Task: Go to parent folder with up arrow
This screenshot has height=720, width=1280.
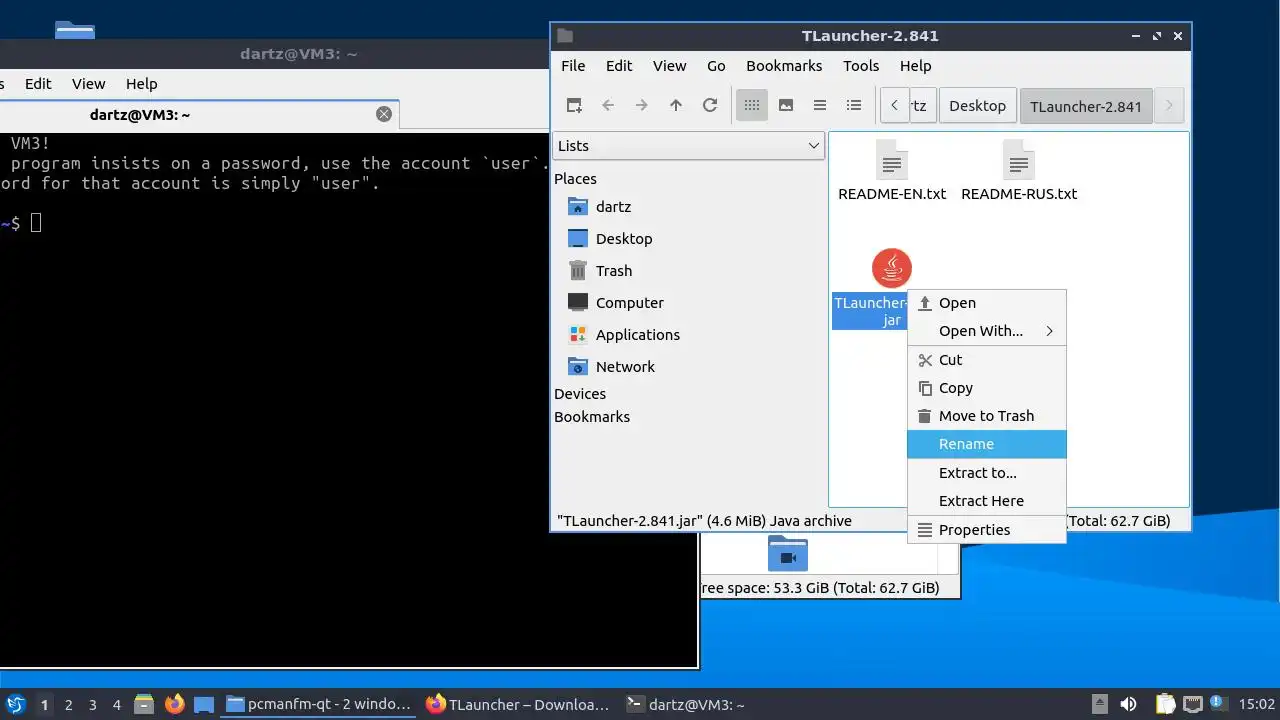Action: tap(676, 105)
